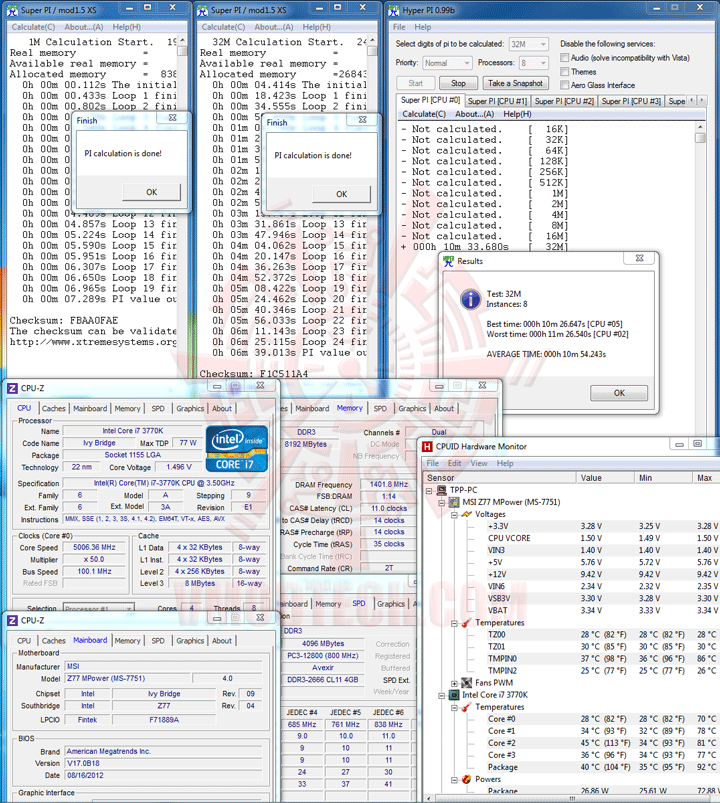Image resolution: width=720 pixels, height=803 pixels.
Task: Open the digits of pi 32M dropdown
Action: point(528,44)
